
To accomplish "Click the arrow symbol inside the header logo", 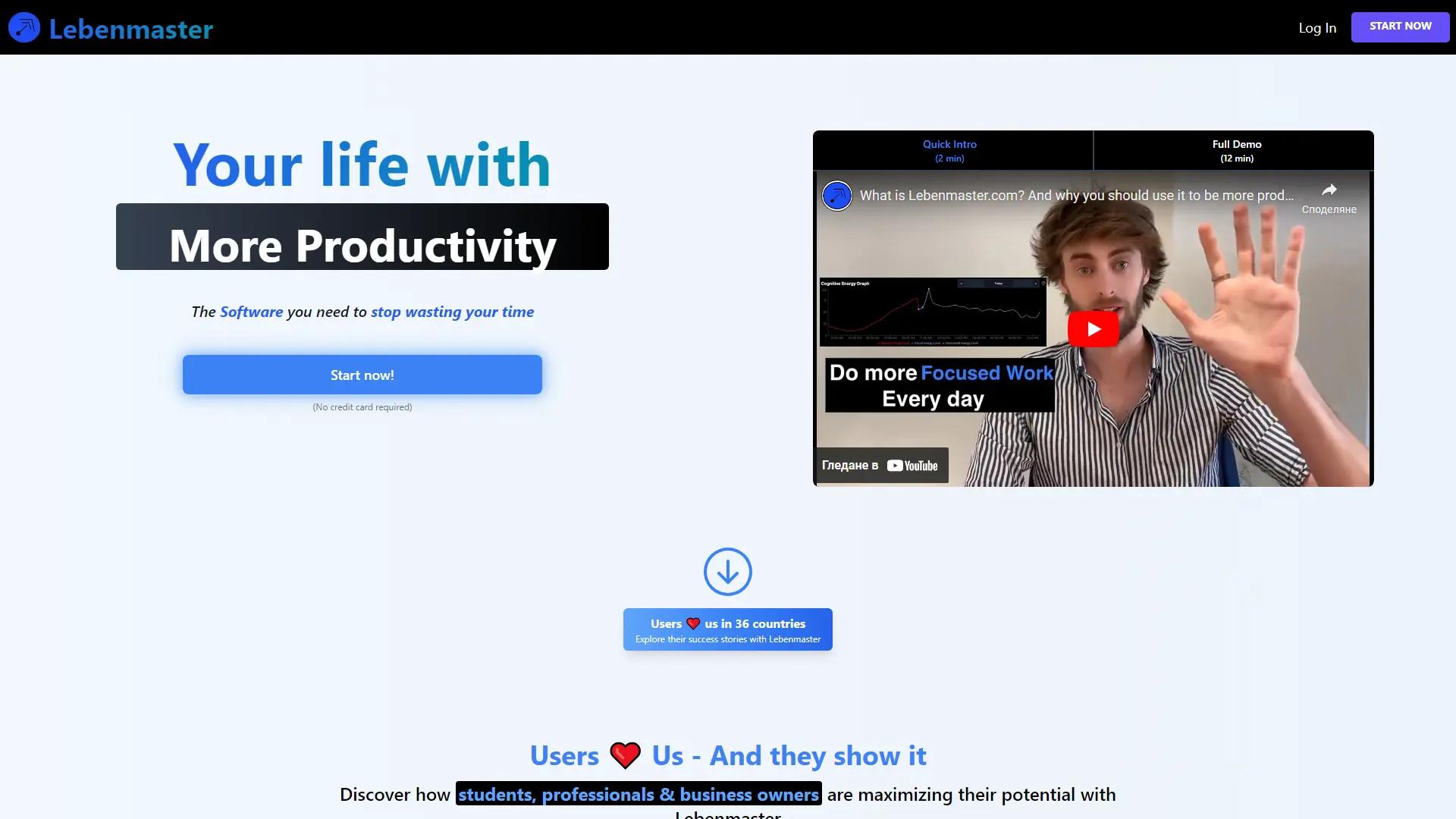I will click(x=24, y=27).
